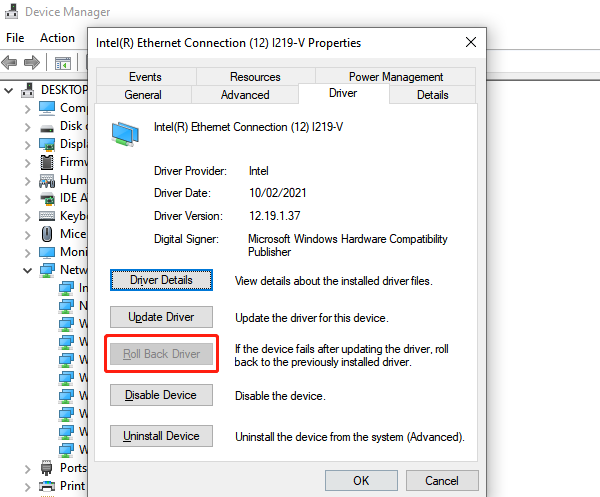This screenshot has width=600, height=497.
Task: Click the Forward arrow toolbar icon
Action: tap(32, 62)
